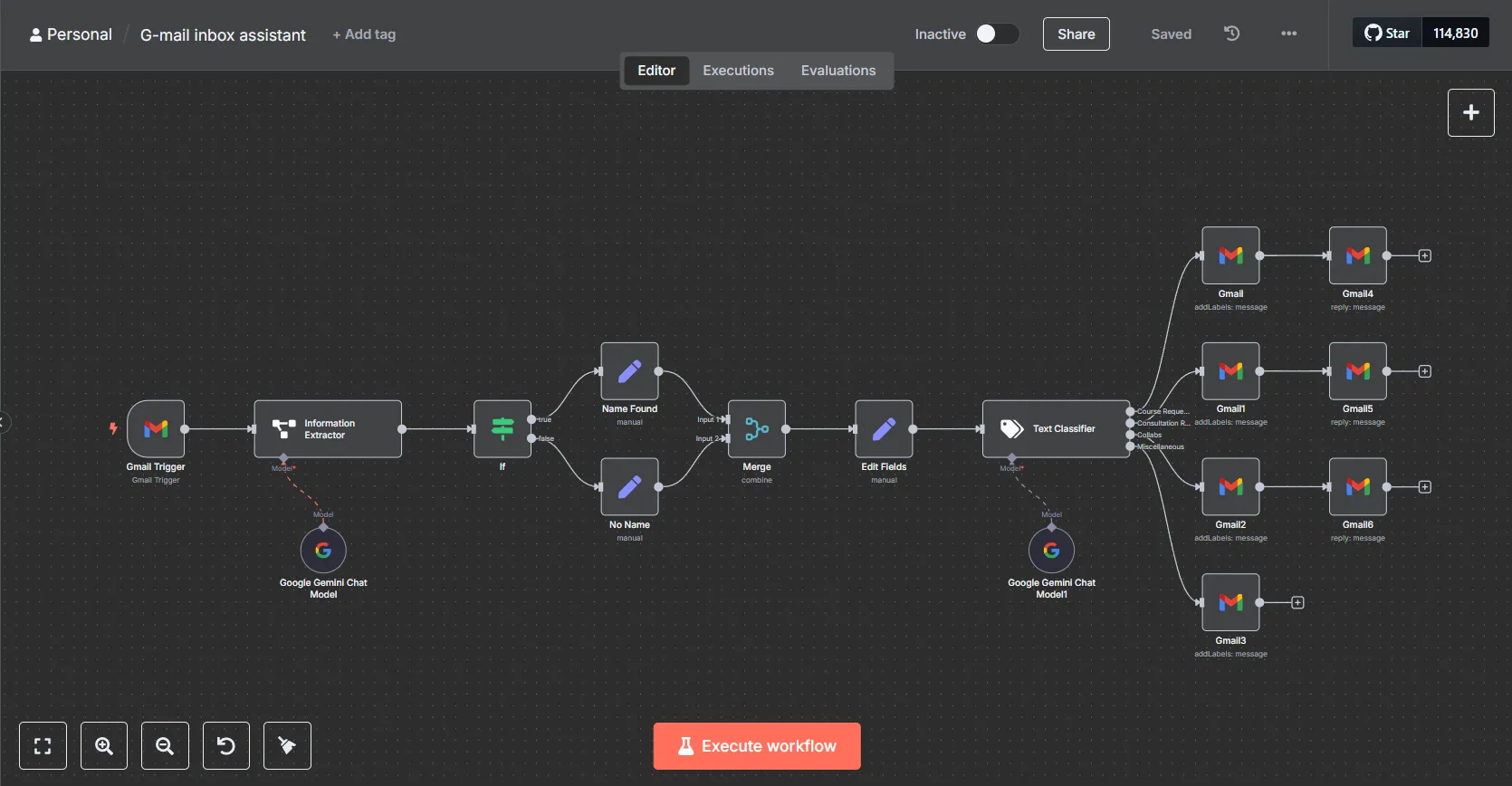Select the Merge node icon
This screenshot has width=1512, height=786.
point(757,428)
